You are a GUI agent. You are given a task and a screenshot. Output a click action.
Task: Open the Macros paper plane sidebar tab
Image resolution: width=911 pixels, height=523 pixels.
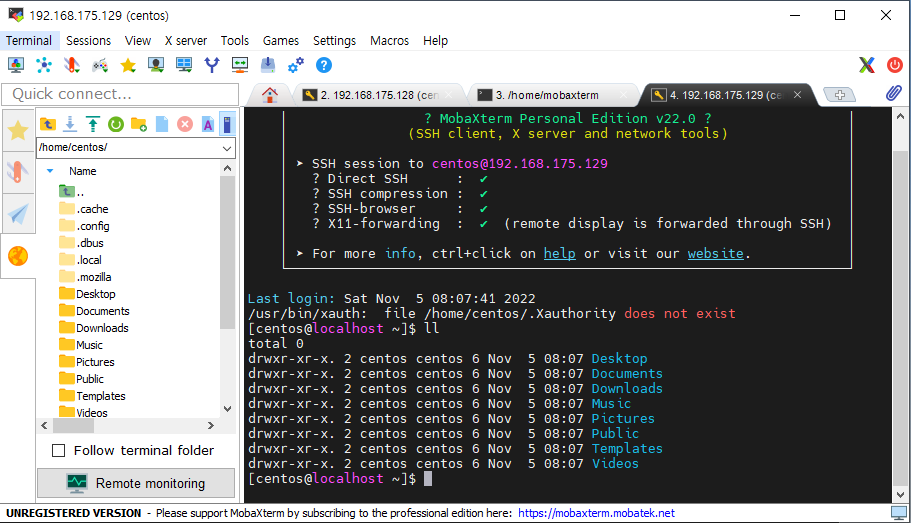18,214
